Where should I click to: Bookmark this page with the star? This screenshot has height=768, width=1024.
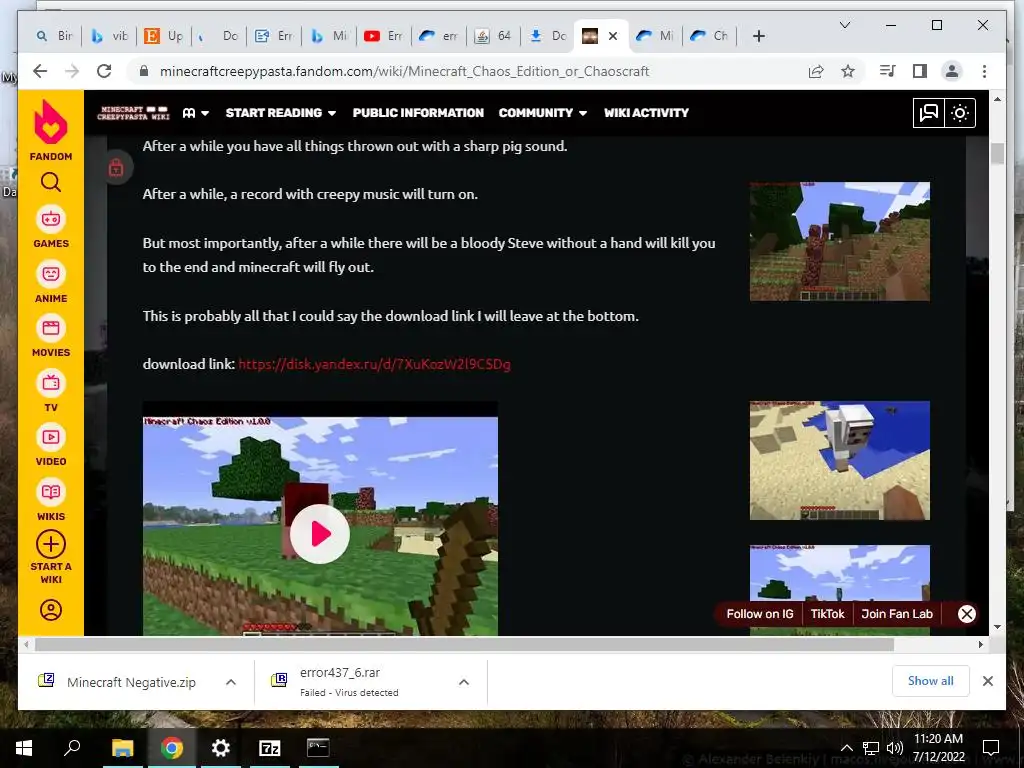(848, 71)
